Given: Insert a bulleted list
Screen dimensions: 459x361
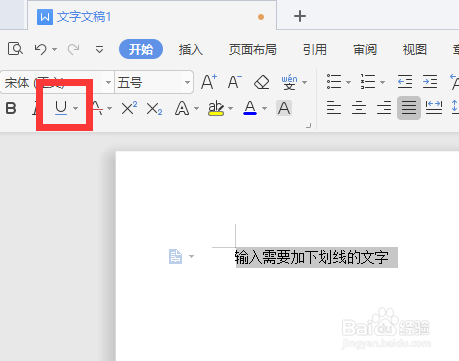Looking at the screenshot, I should [334, 82].
